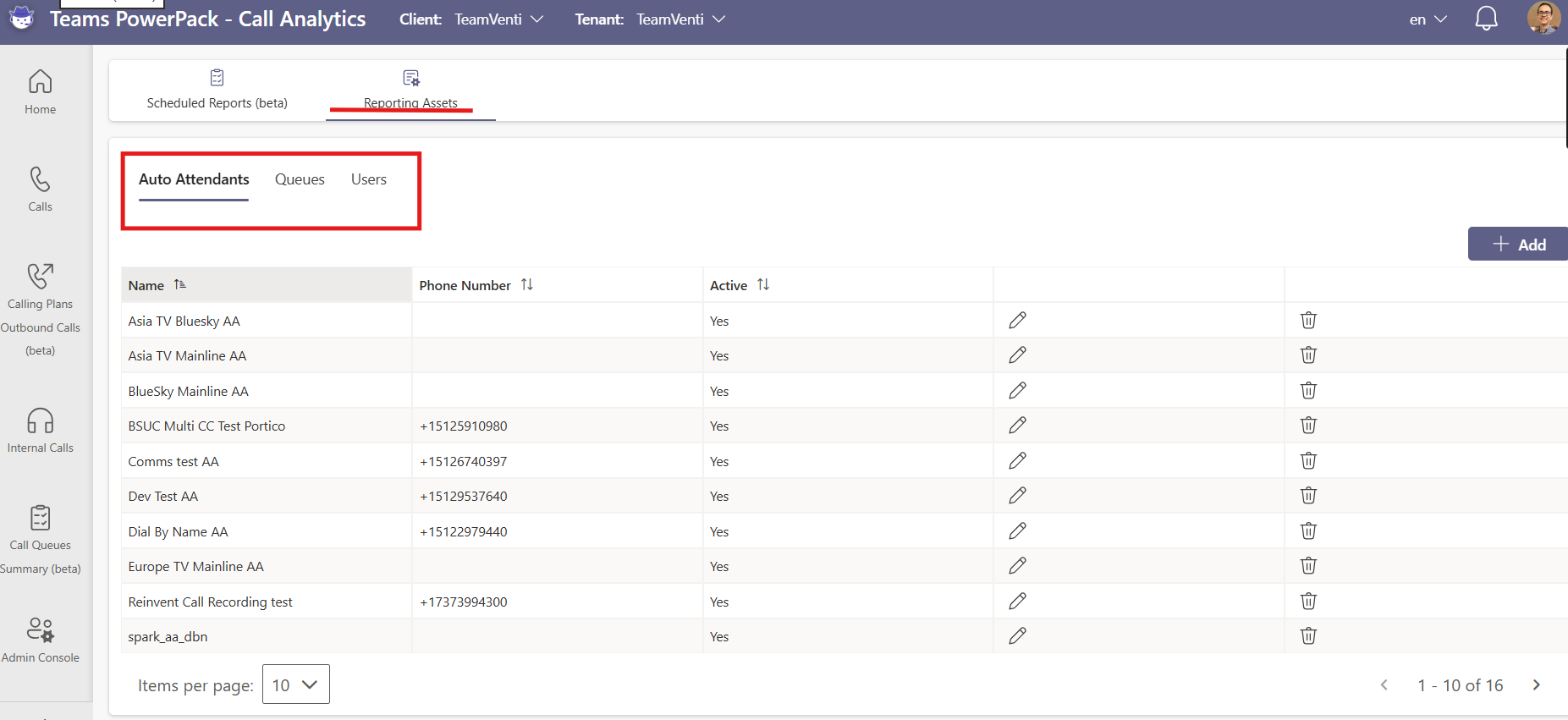Click the Teams PowerPack logo icon
The height and width of the screenshot is (720, 1568).
pyautogui.click(x=22, y=17)
